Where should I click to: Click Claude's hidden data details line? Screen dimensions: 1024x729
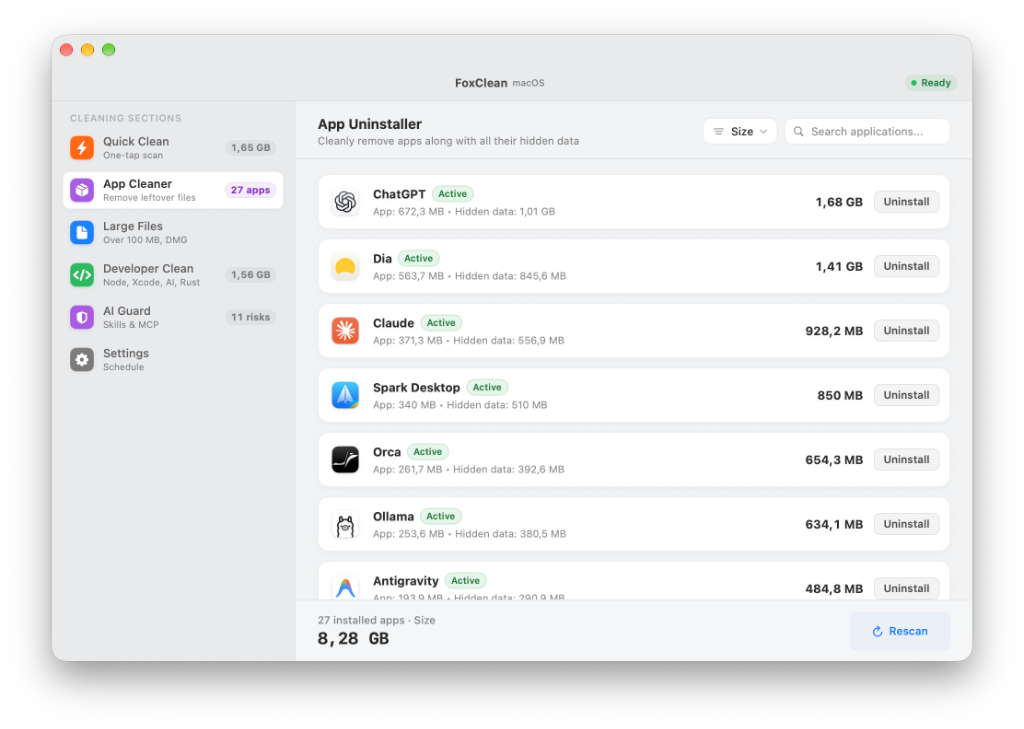[x=468, y=340]
